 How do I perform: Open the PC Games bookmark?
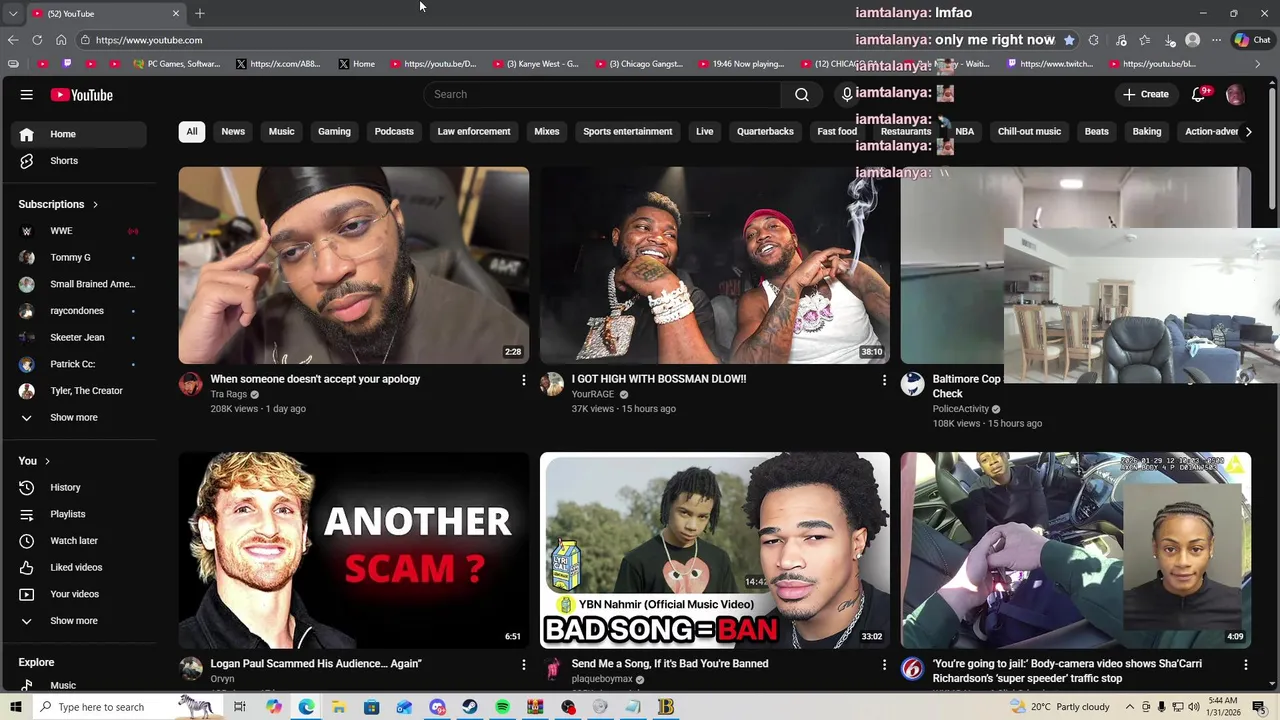click(x=176, y=64)
